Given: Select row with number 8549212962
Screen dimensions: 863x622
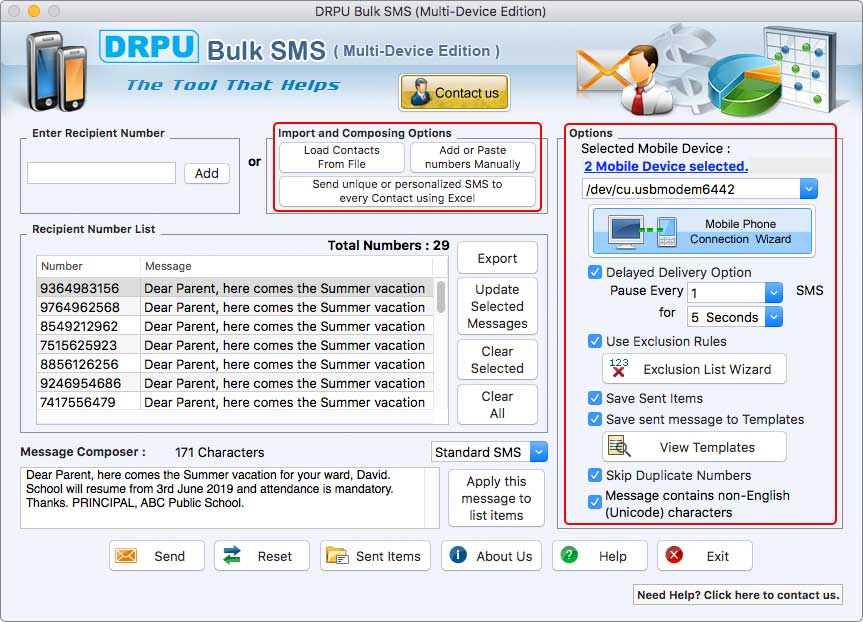Looking at the screenshot, I should pyautogui.click(x=234, y=326).
